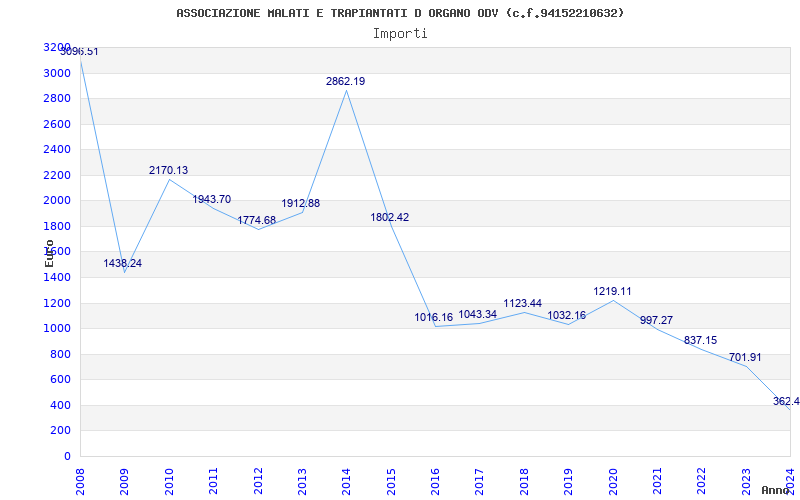Click the 2014 x-axis year label
Viewport: 800px width, 500px height.
346,481
